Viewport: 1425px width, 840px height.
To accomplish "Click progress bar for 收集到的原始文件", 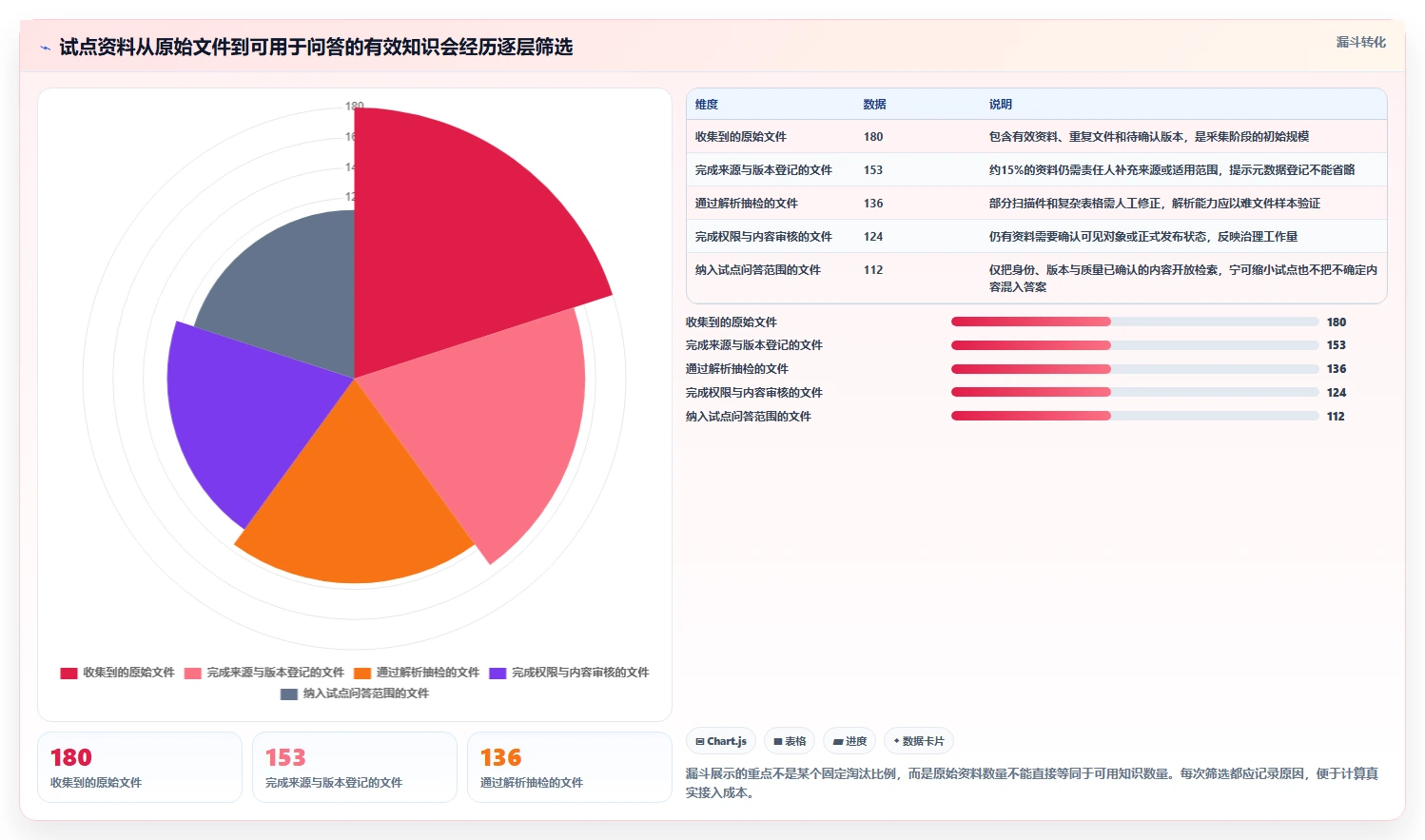I will [1135, 322].
